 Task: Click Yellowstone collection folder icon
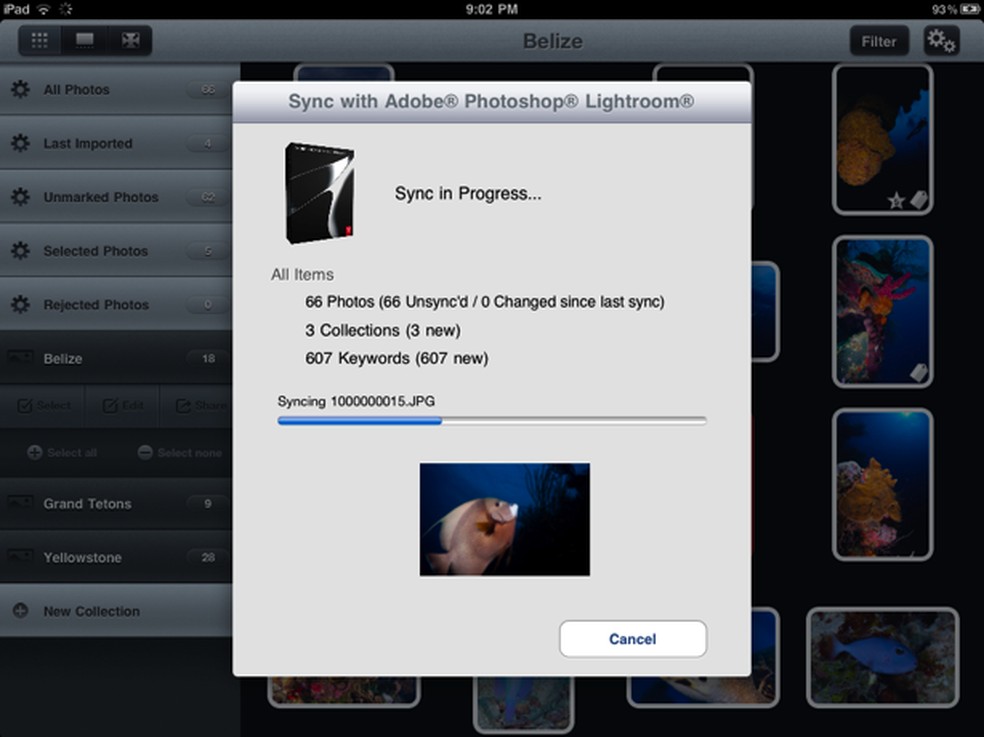(x=20, y=556)
